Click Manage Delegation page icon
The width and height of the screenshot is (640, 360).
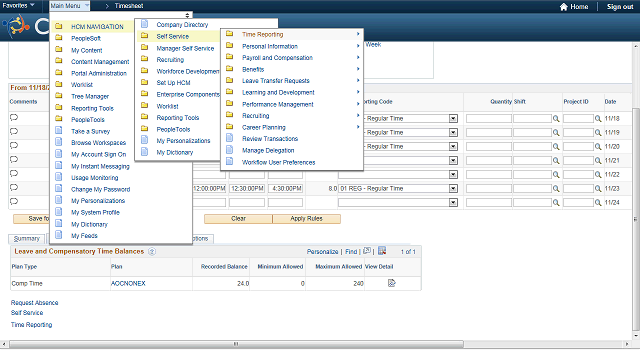[230, 150]
